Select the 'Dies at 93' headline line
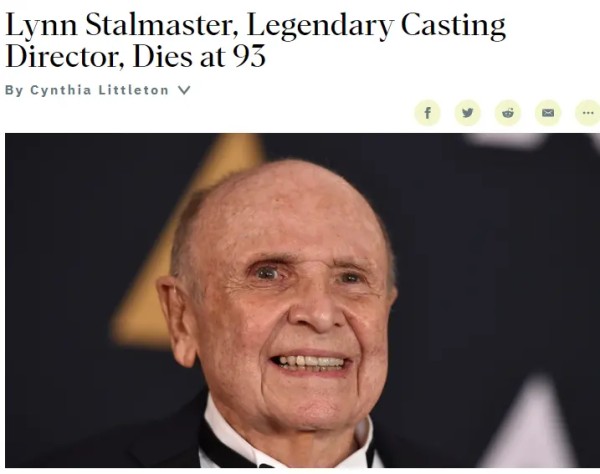This screenshot has height=474, width=600. [x=199, y=57]
